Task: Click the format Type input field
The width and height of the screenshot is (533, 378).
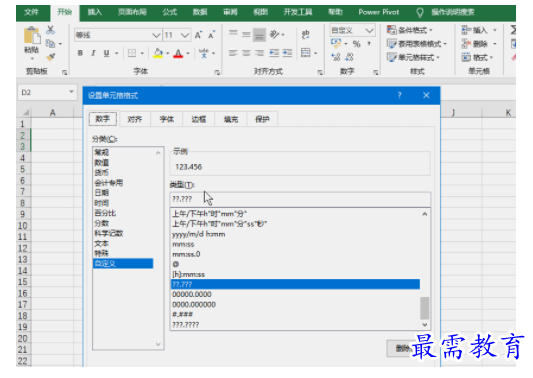Action: coord(300,199)
